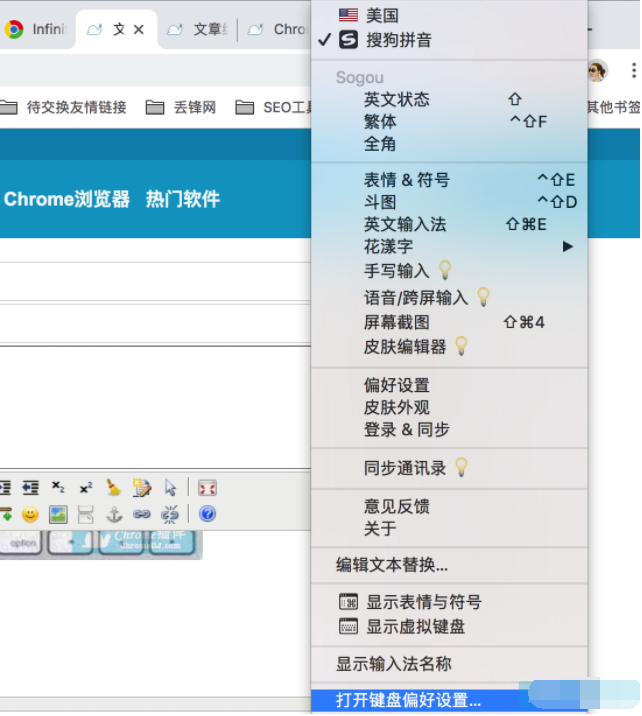The height and width of the screenshot is (716, 642).
Task: Click the insert link chain icon
Action: [x=142, y=515]
